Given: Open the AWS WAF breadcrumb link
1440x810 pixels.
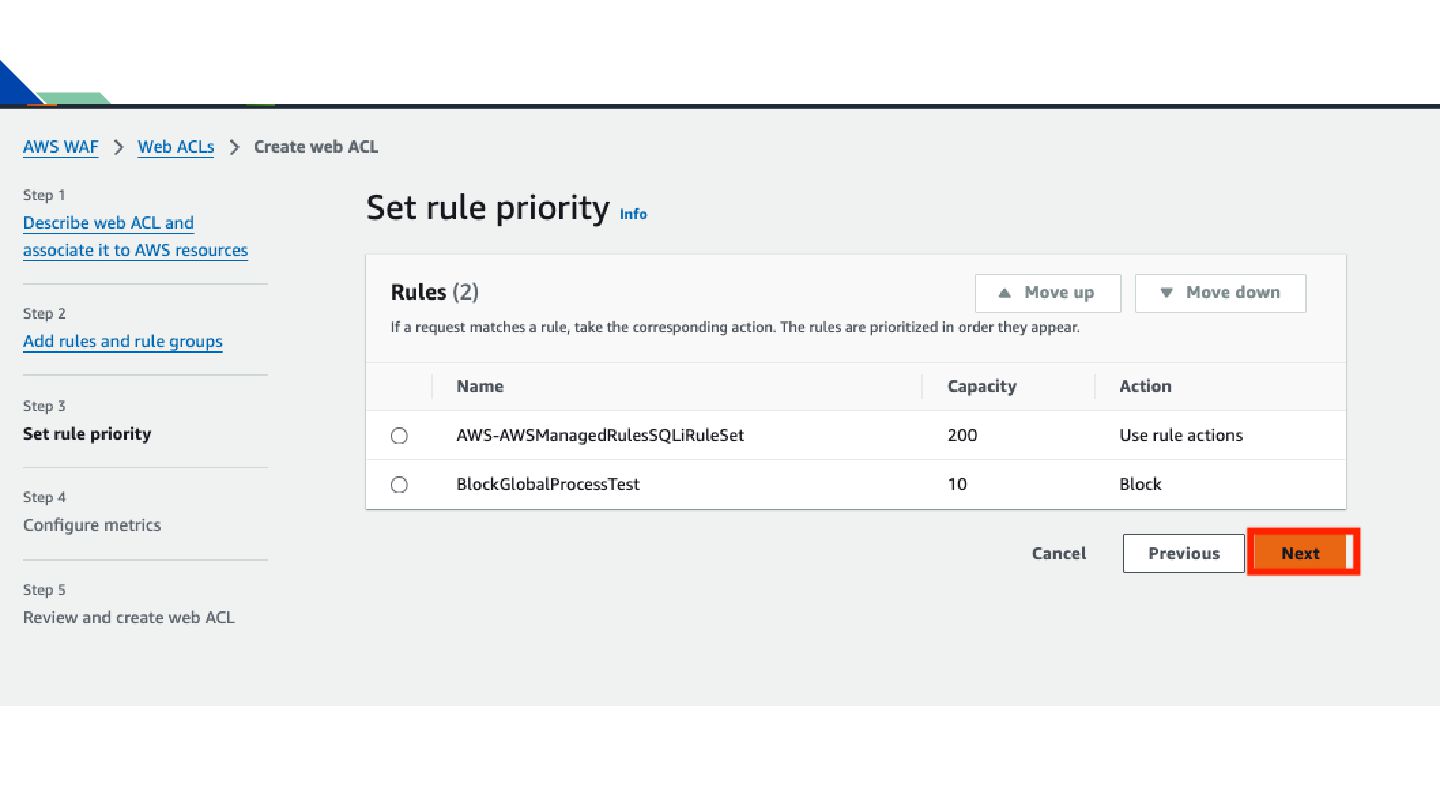Looking at the screenshot, I should coord(61,147).
